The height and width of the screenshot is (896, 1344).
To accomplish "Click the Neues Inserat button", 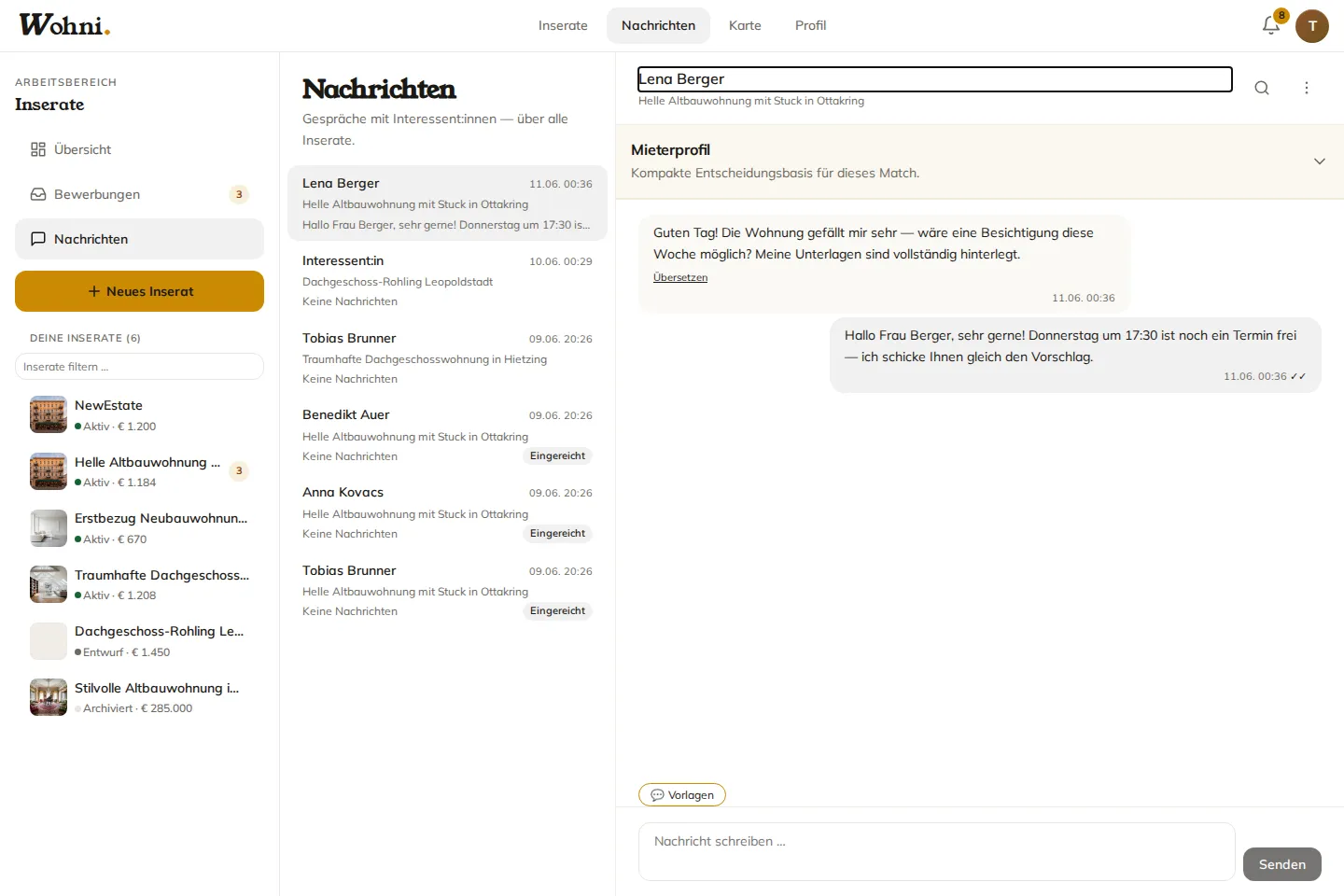I will point(139,291).
